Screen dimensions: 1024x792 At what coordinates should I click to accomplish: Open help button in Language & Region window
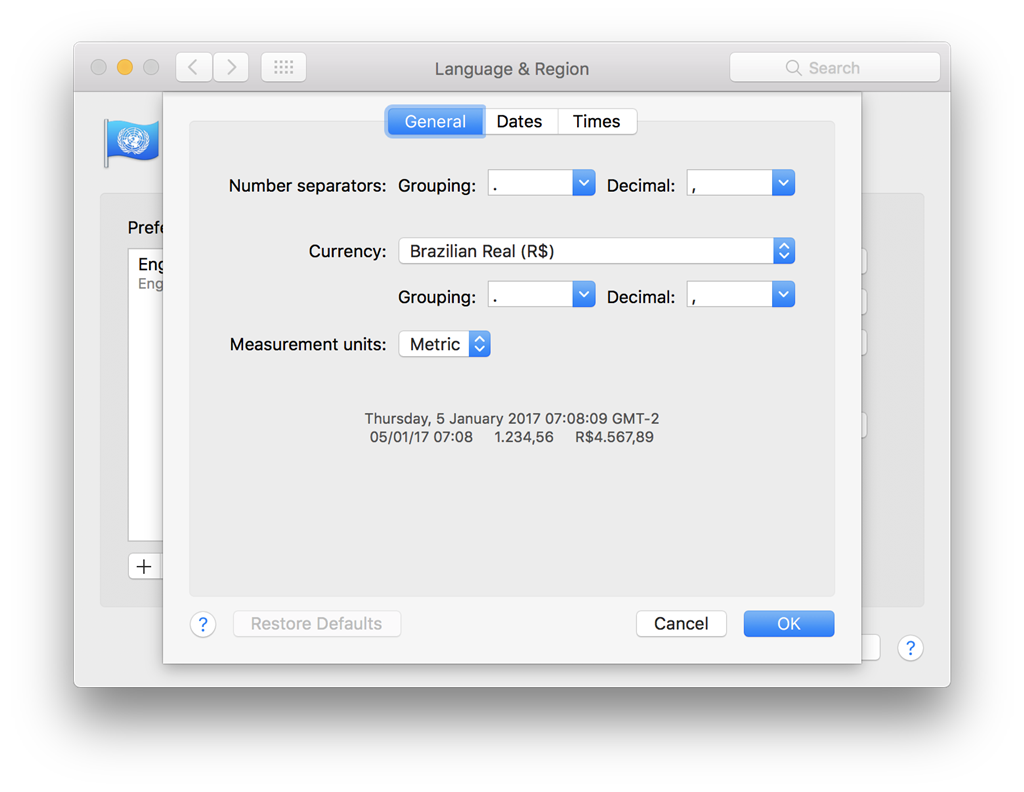click(910, 648)
